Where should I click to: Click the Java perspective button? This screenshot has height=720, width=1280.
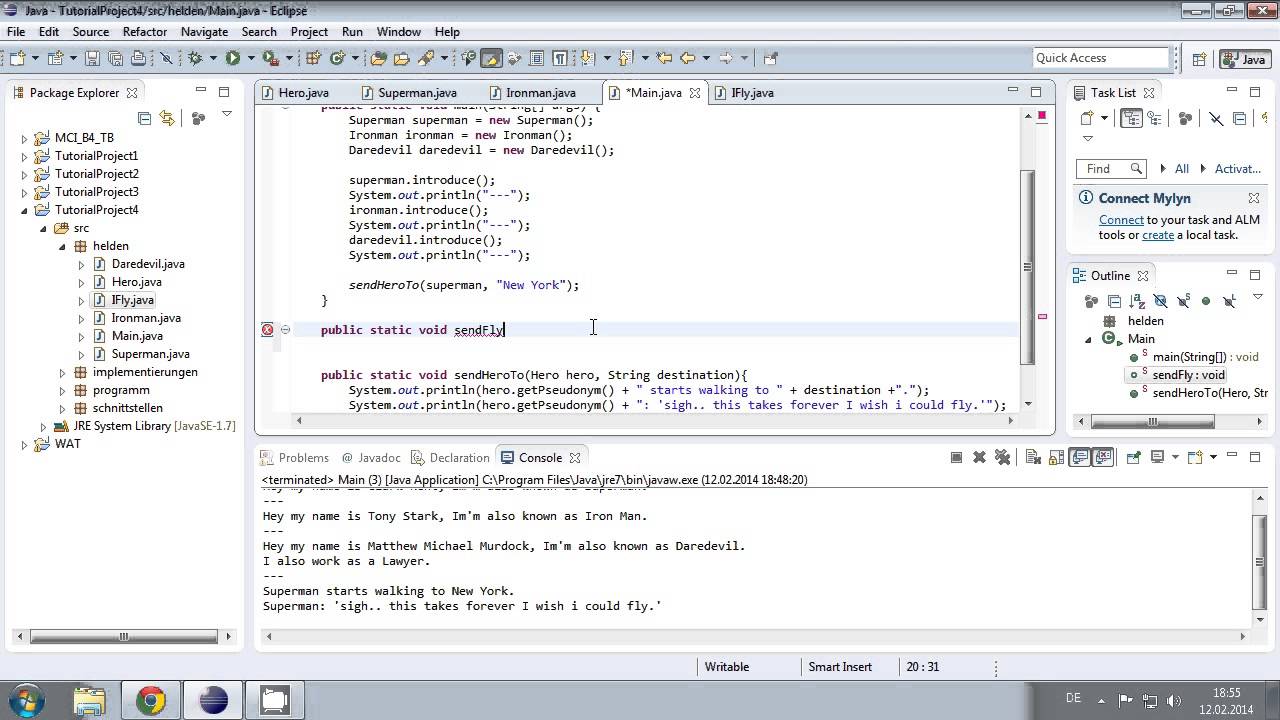pyautogui.click(x=1245, y=59)
